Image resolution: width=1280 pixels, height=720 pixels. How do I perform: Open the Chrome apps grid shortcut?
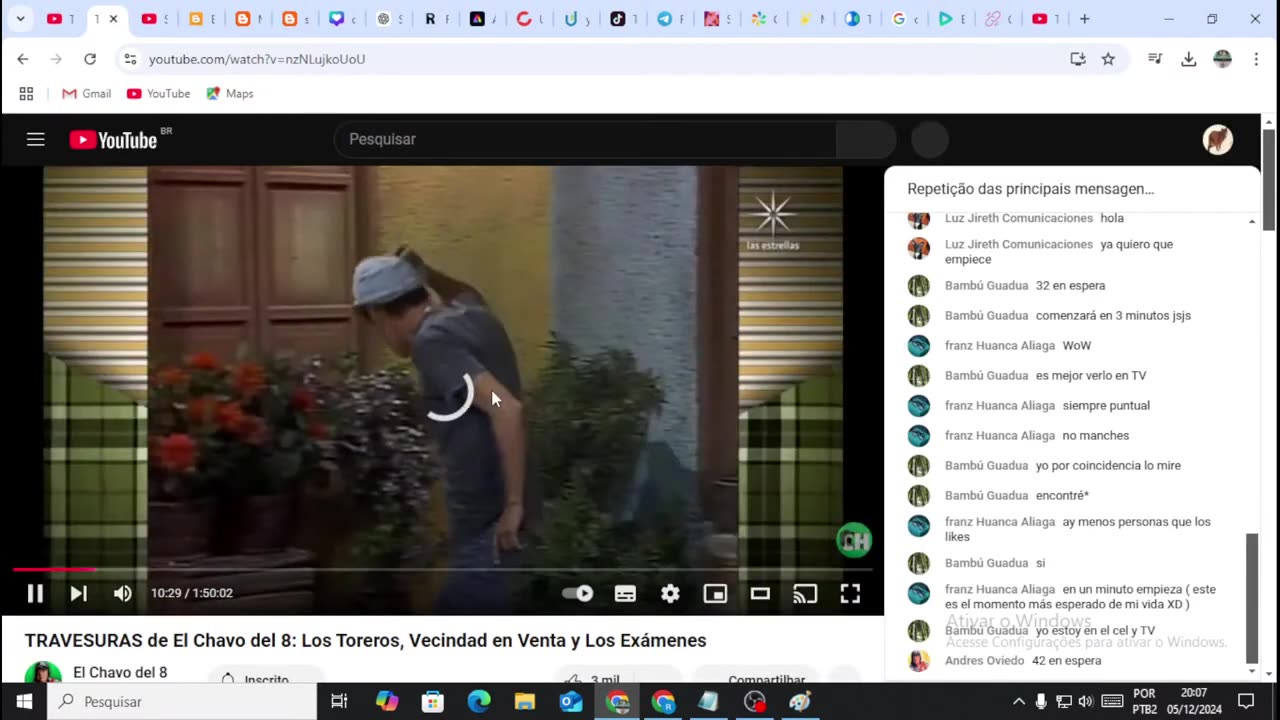tap(26, 93)
